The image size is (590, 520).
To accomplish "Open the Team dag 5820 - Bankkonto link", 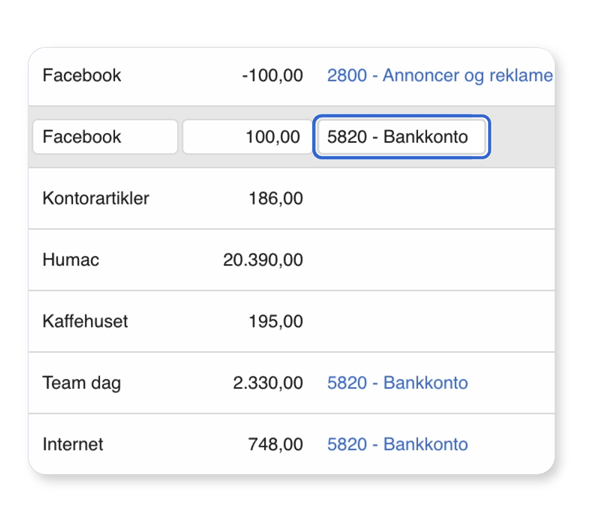I will click(x=397, y=383).
